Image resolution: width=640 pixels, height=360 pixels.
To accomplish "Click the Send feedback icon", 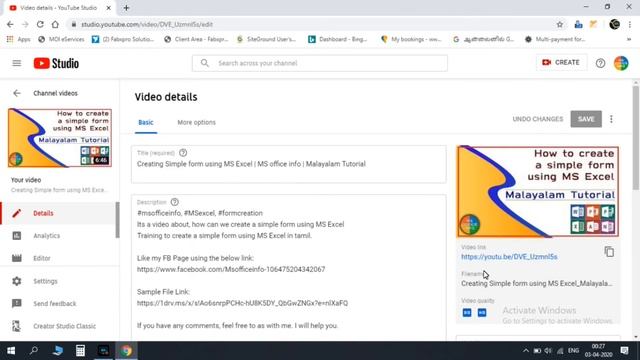I will click(17, 303).
